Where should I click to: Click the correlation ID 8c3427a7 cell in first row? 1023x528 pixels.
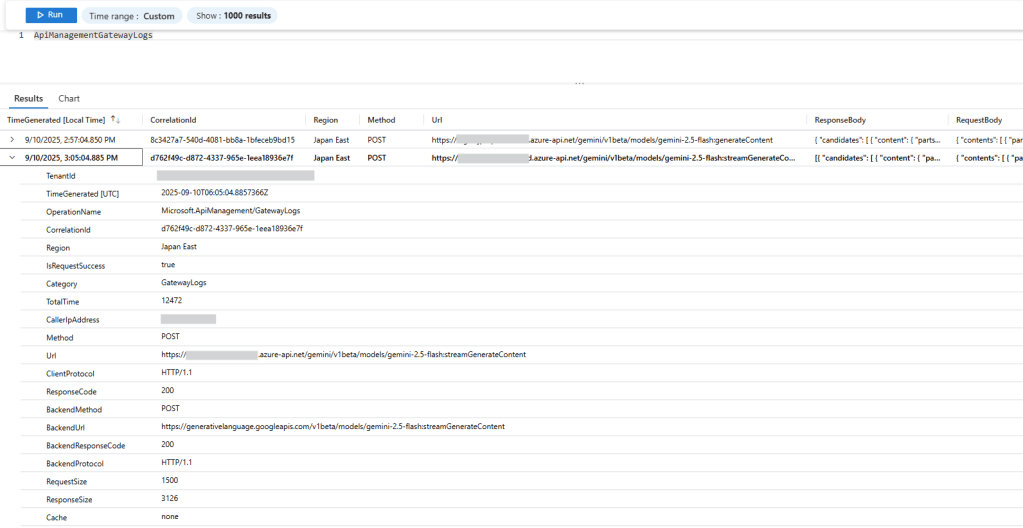coord(222,140)
